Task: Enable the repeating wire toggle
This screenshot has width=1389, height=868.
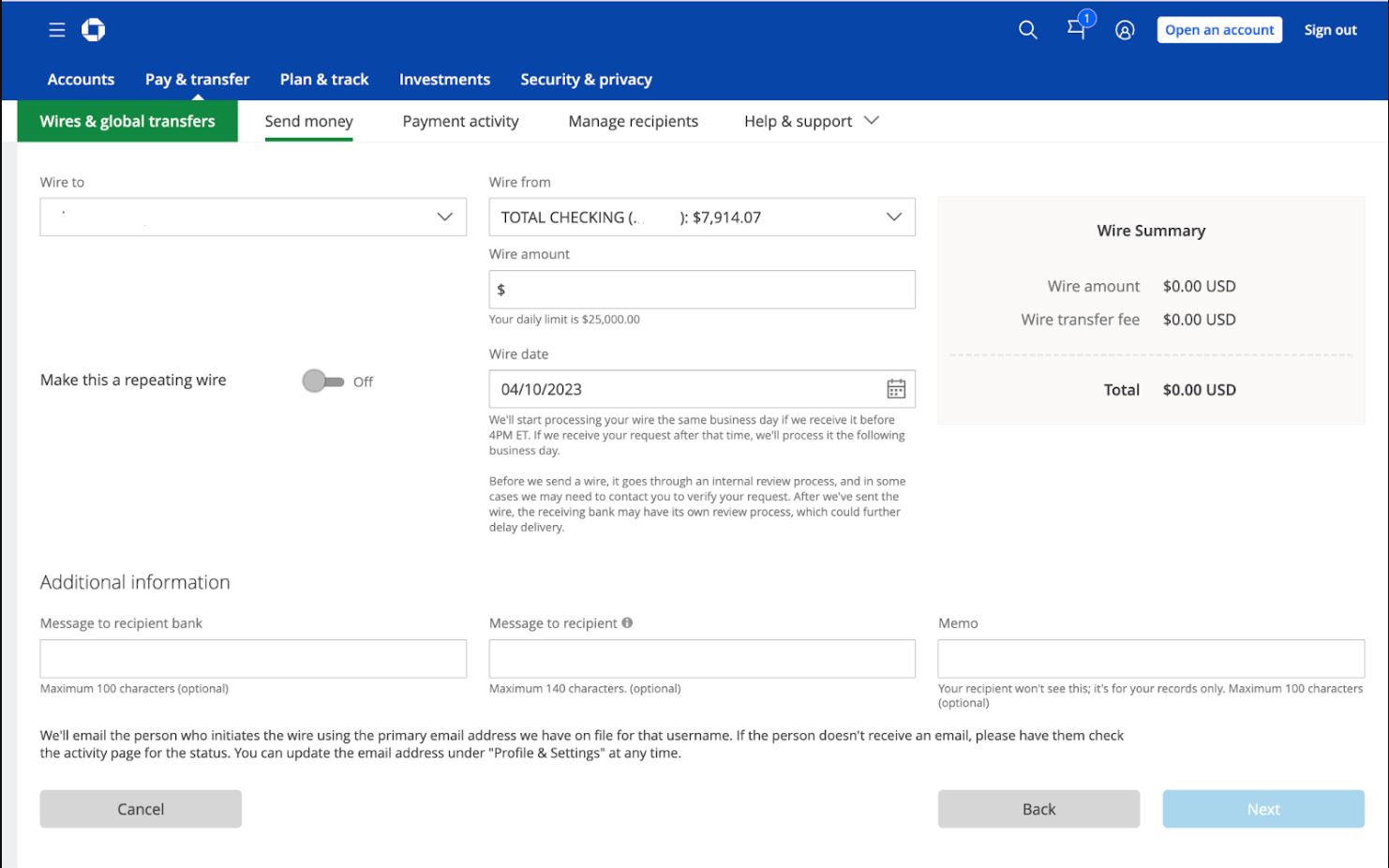Action: point(323,381)
